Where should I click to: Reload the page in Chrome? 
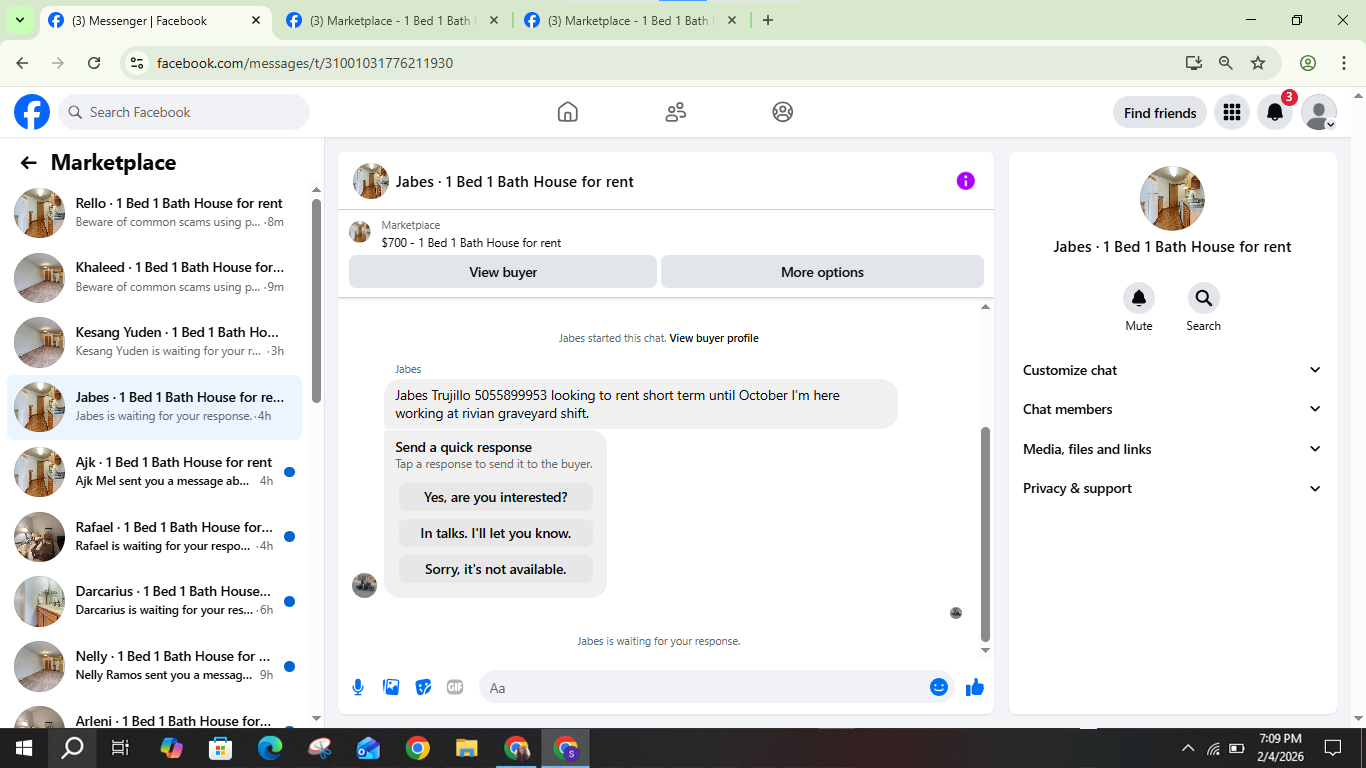(x=94, y=63)
